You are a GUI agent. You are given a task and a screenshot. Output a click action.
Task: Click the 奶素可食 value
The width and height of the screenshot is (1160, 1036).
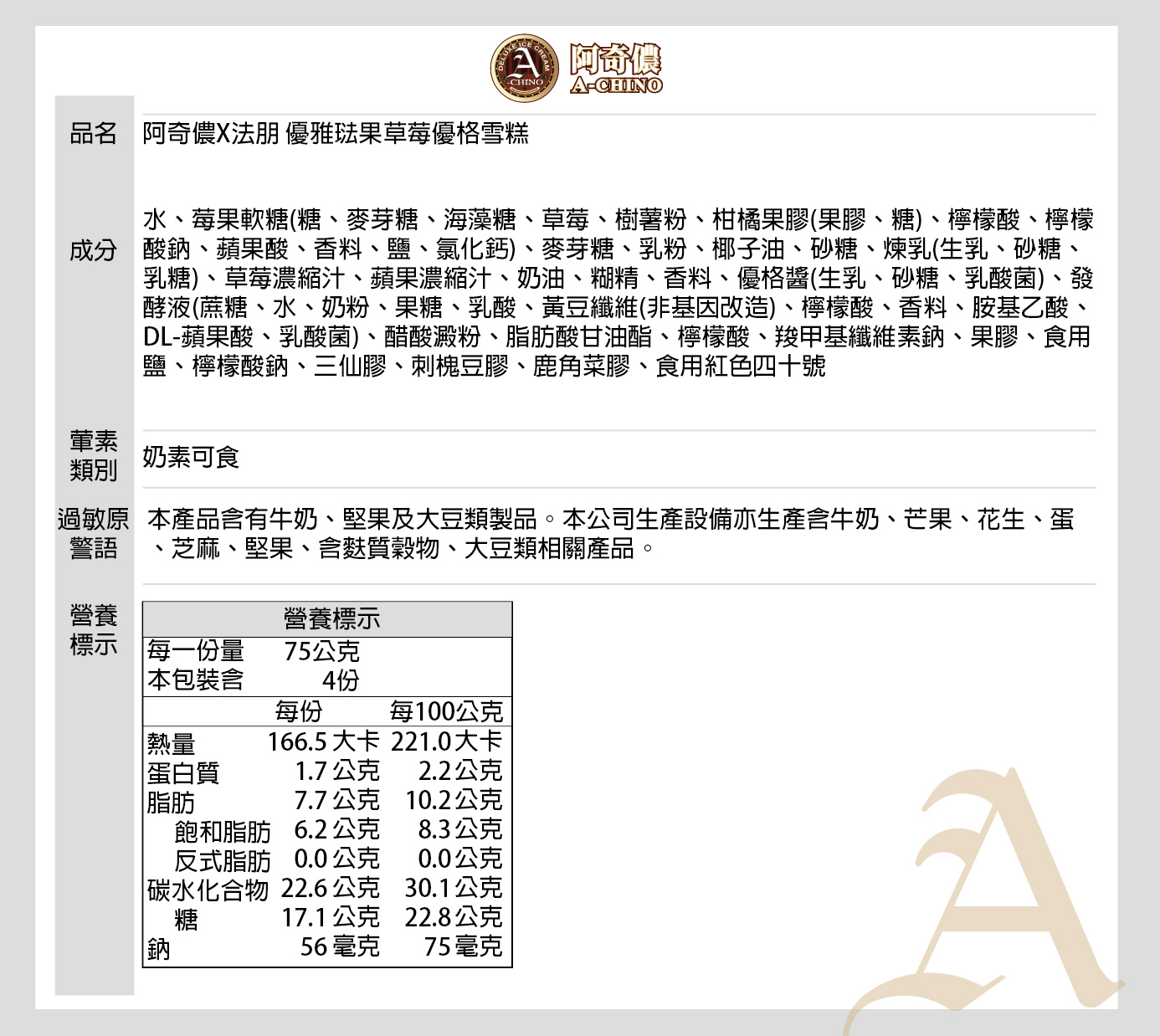(191, 457)
